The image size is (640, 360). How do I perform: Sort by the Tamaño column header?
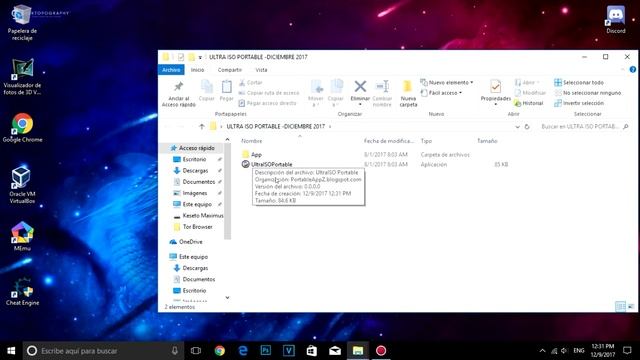tap(487, 141)
